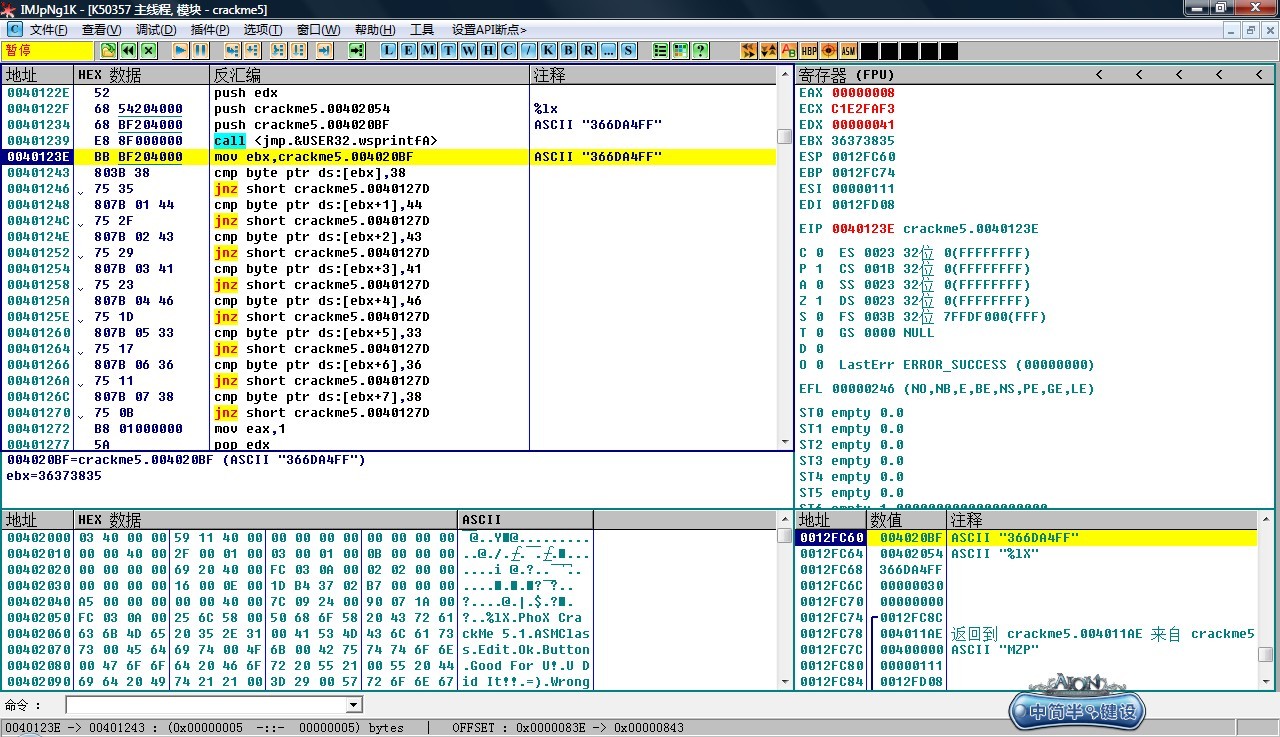Click the dump pane scroll-down arrow

point(785,682)
